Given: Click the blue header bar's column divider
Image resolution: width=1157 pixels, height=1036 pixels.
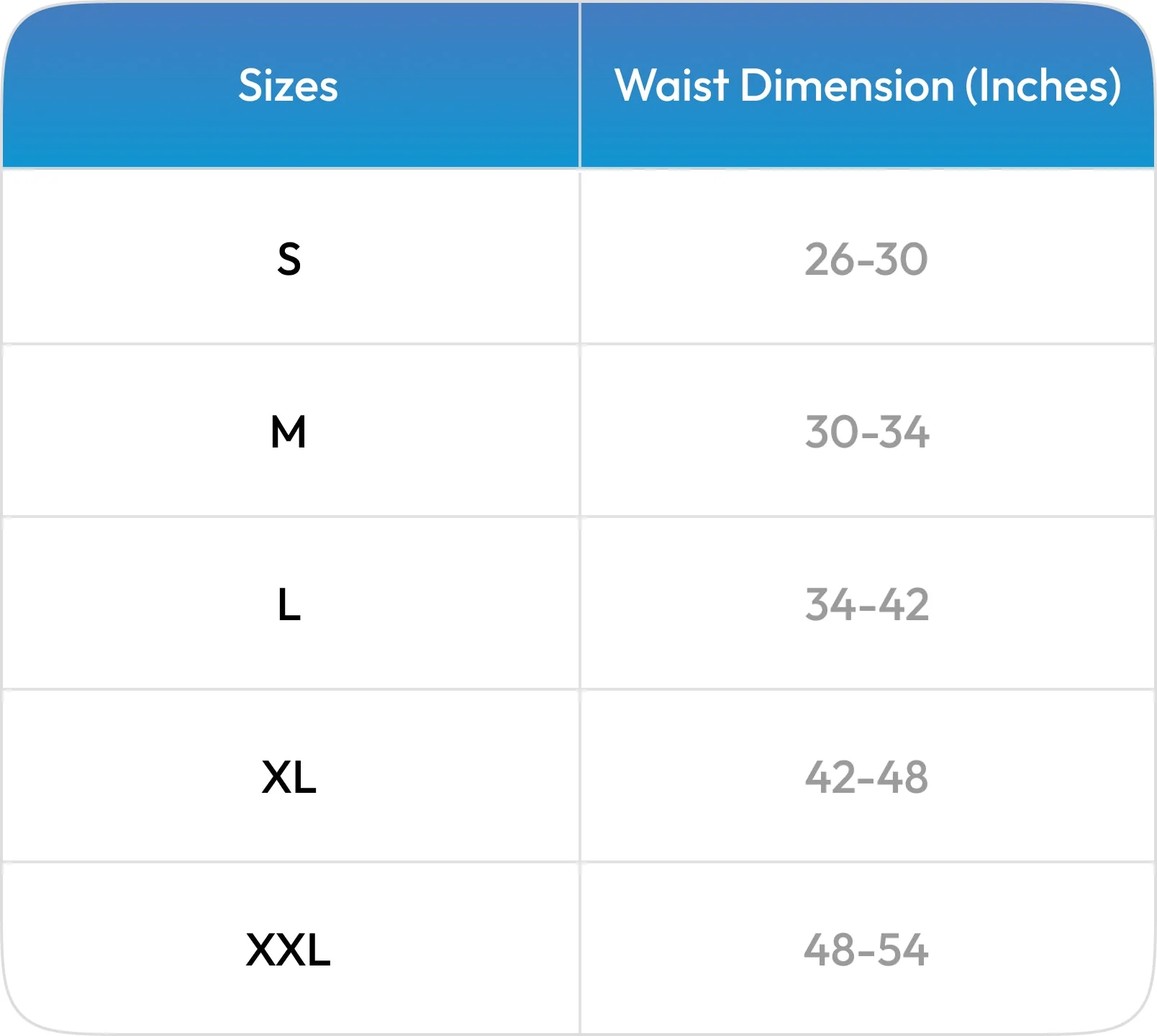Looking at the screenshot, I should (x=579, y=85).
